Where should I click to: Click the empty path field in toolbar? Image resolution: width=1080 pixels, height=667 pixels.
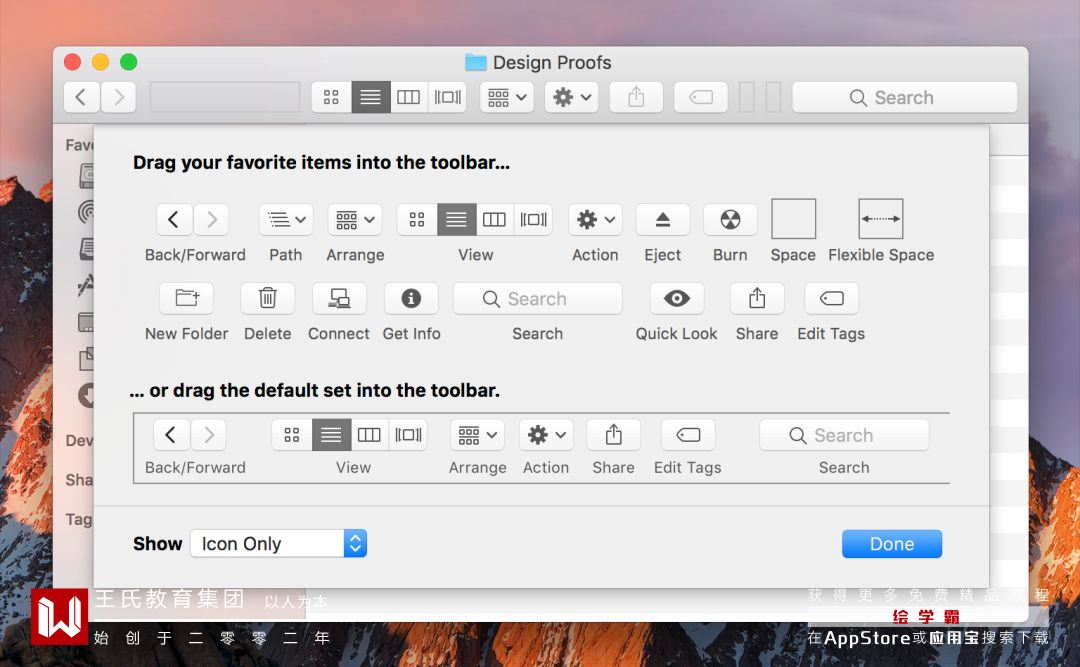click(x=225, y=97)
